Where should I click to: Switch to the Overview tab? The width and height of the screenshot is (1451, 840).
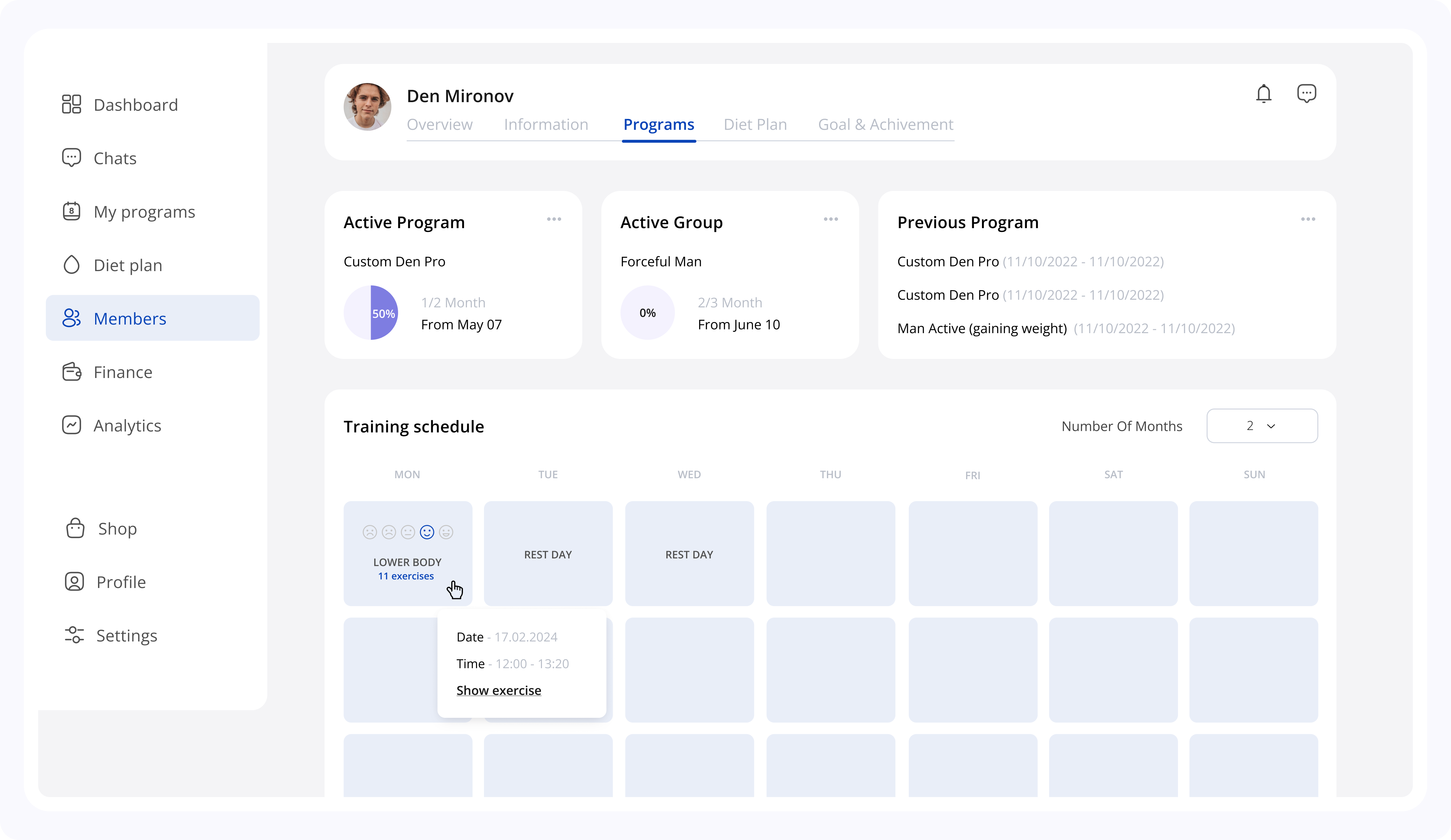[439, 124]
